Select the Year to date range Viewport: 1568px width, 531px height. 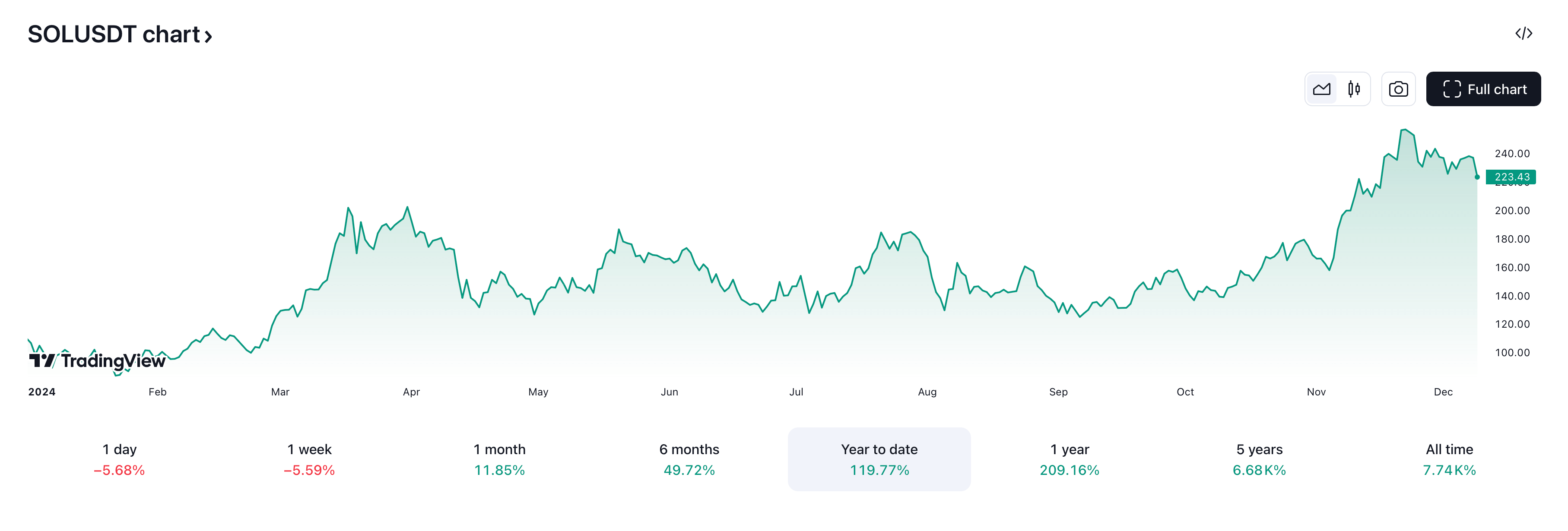click(879, 459)
